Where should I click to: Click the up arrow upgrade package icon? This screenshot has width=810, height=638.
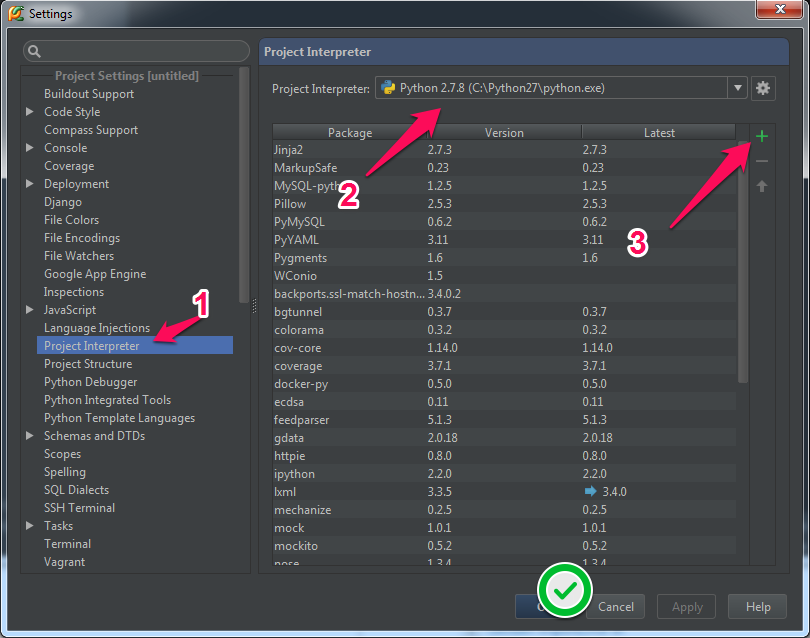pos(761,186)
